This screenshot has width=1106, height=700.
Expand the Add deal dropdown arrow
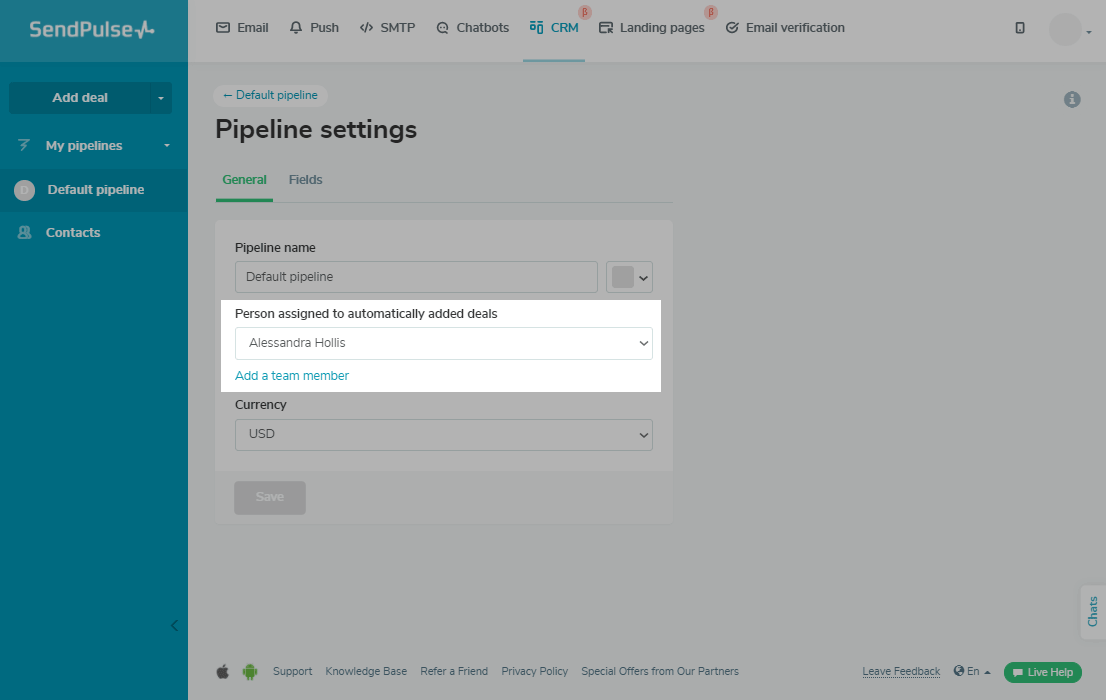[161, 98]
